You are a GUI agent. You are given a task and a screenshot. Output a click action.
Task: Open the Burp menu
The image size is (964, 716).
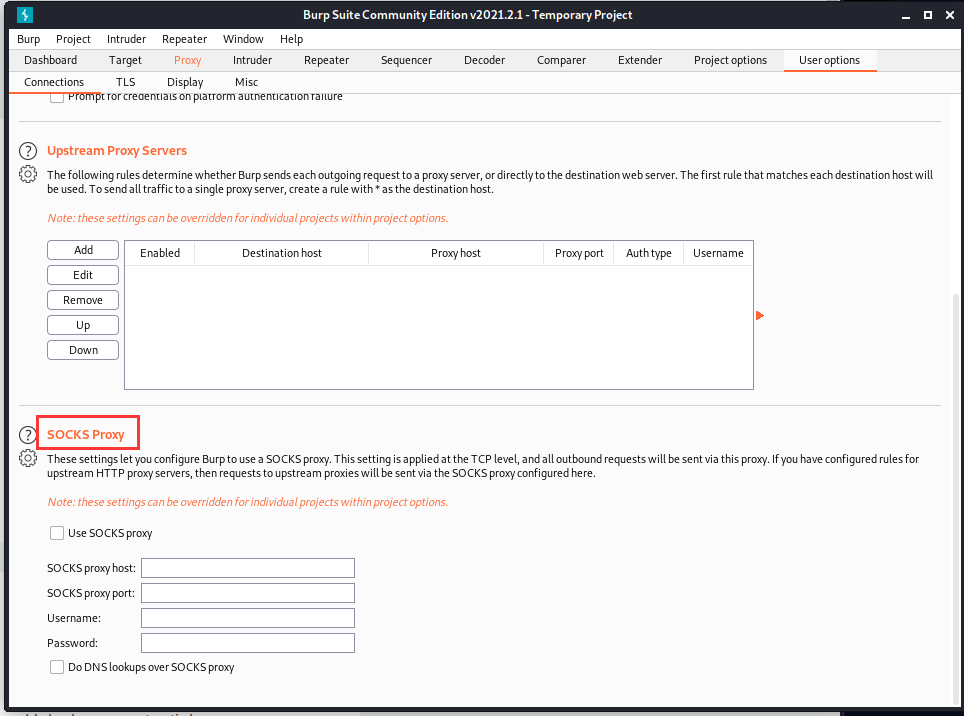tap(28, 39)
